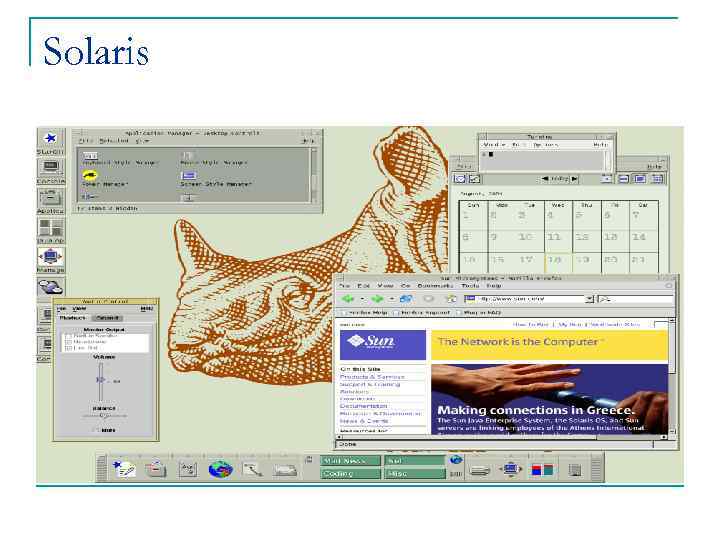720x540 pixels.
Task: Click the browser Home icon
Action: tap(451, 299)
